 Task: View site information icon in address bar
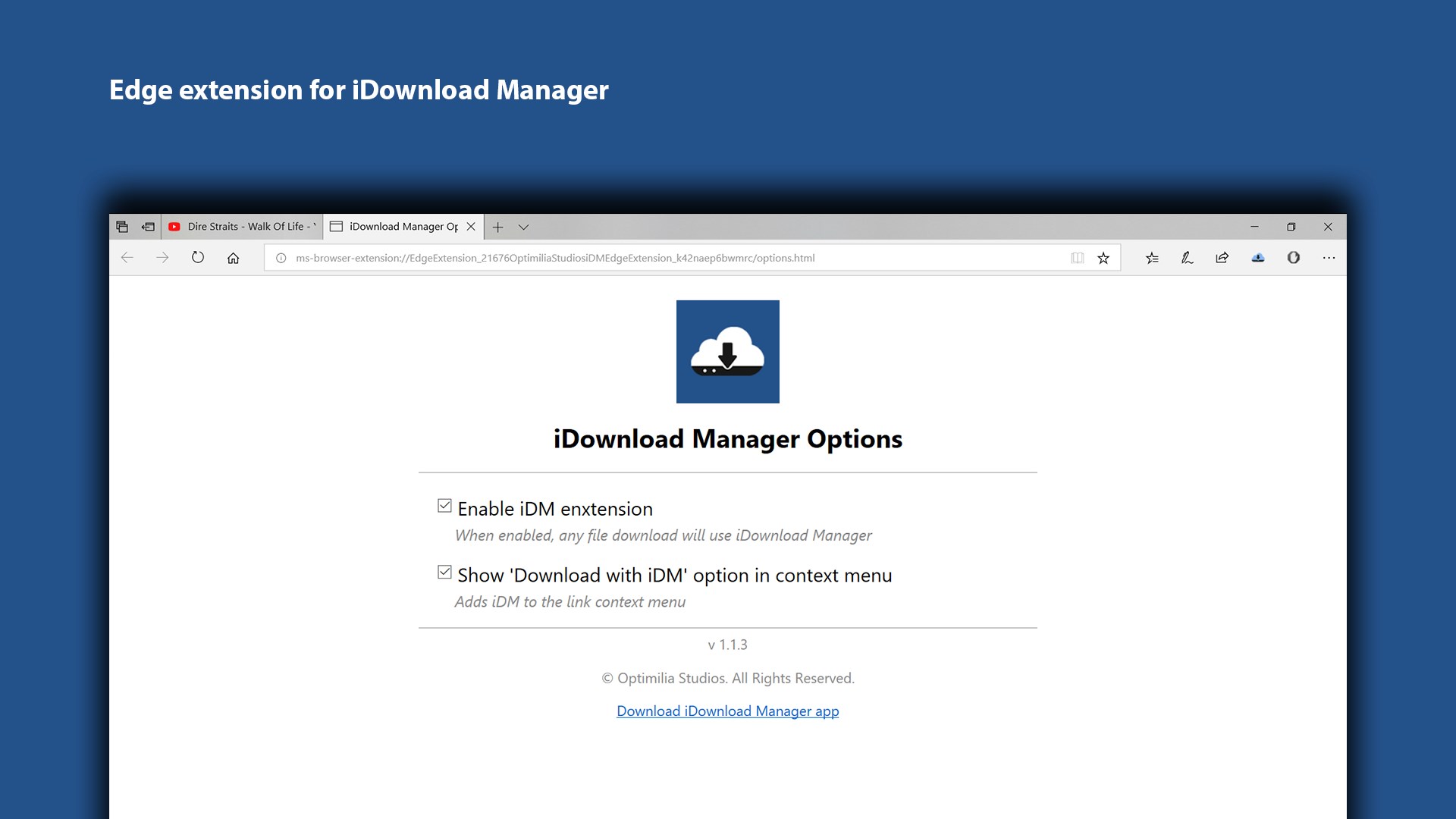(x=281, y=258)
